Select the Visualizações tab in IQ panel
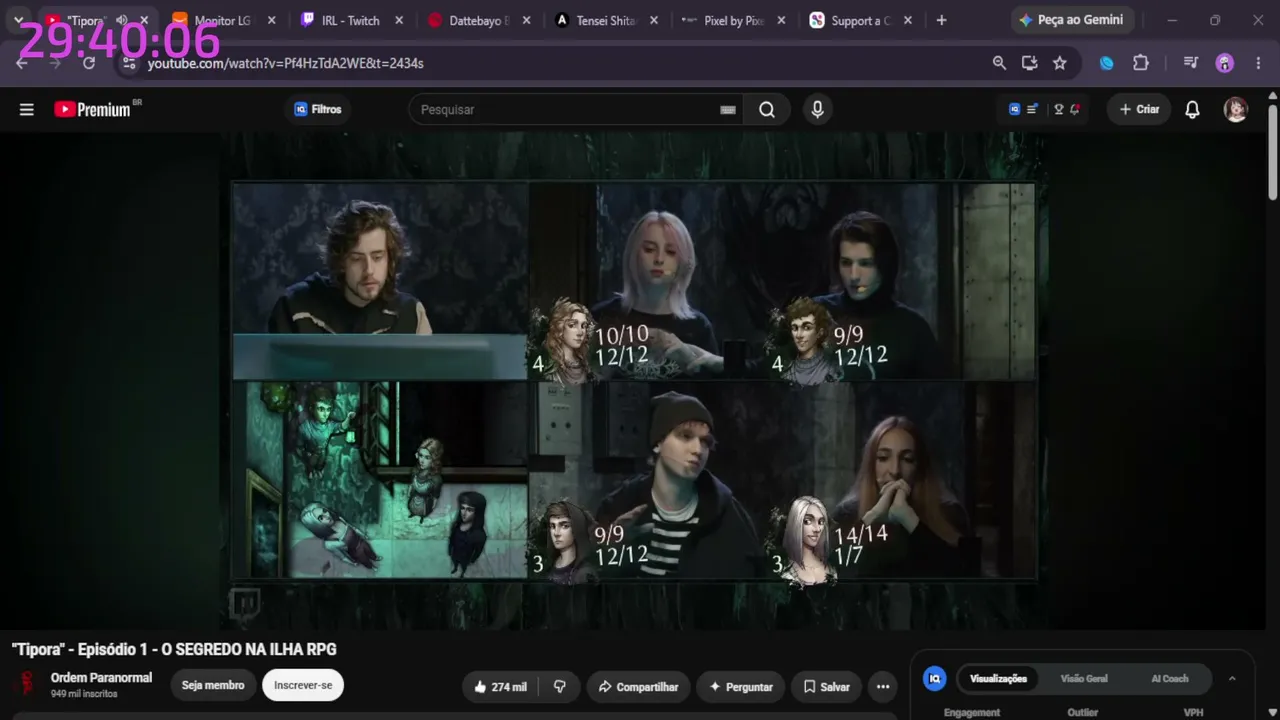The width and height of the screenshot is (1280, 720). click(998, 679)
